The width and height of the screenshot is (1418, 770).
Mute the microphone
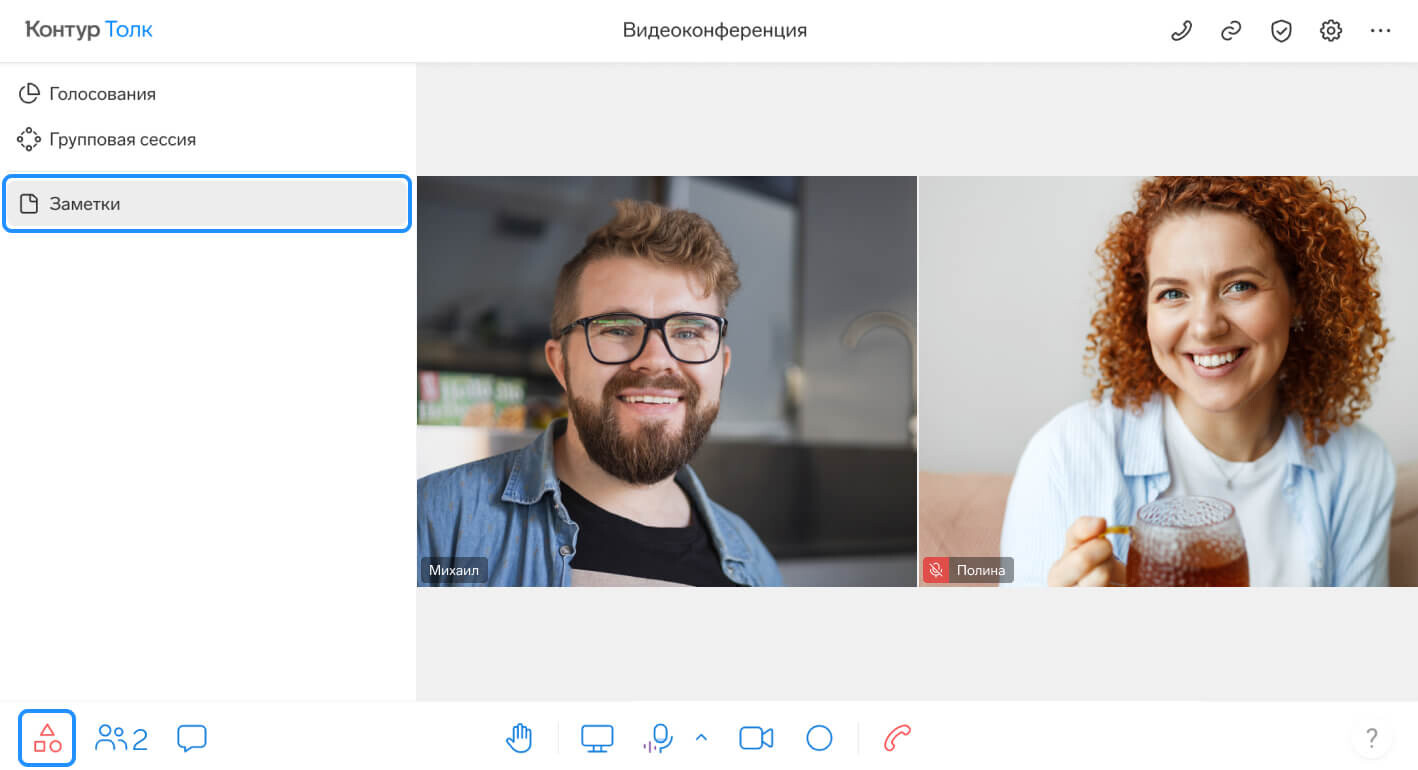[657, 739]
